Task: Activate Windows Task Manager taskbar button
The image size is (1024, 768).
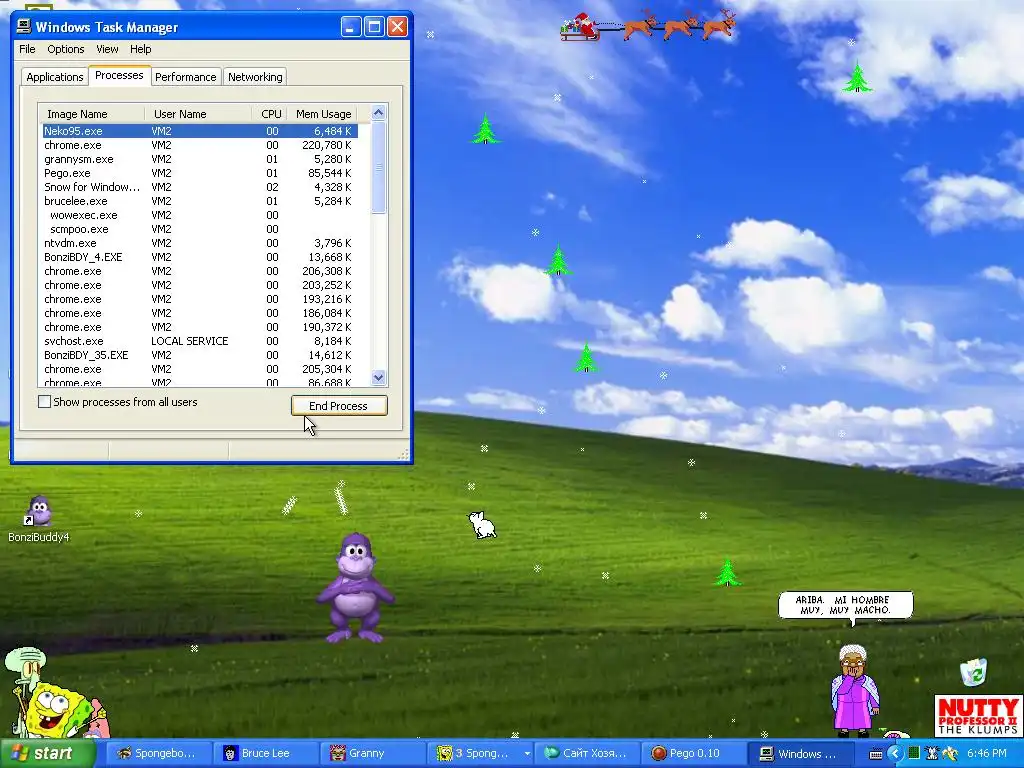Action: click(x=801, y=754)
